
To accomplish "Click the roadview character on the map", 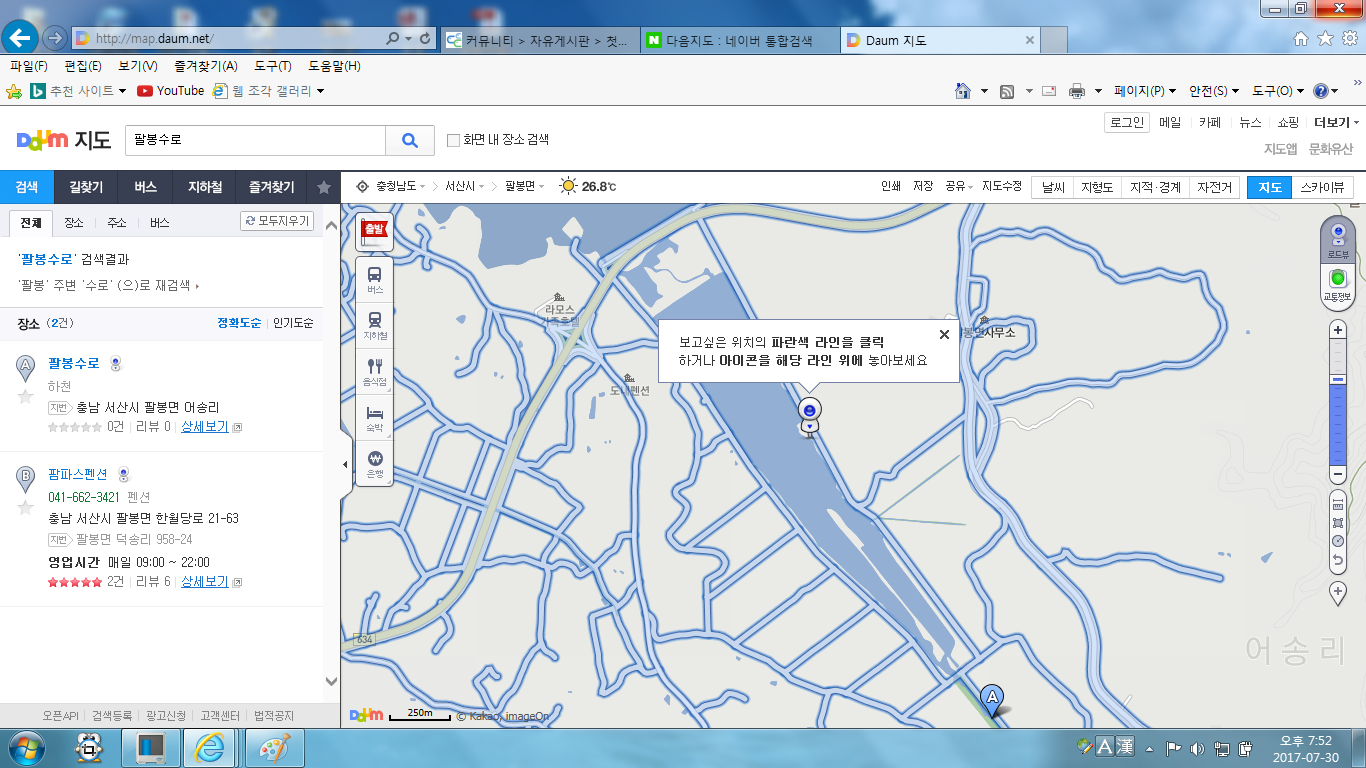I will point(809,417).
